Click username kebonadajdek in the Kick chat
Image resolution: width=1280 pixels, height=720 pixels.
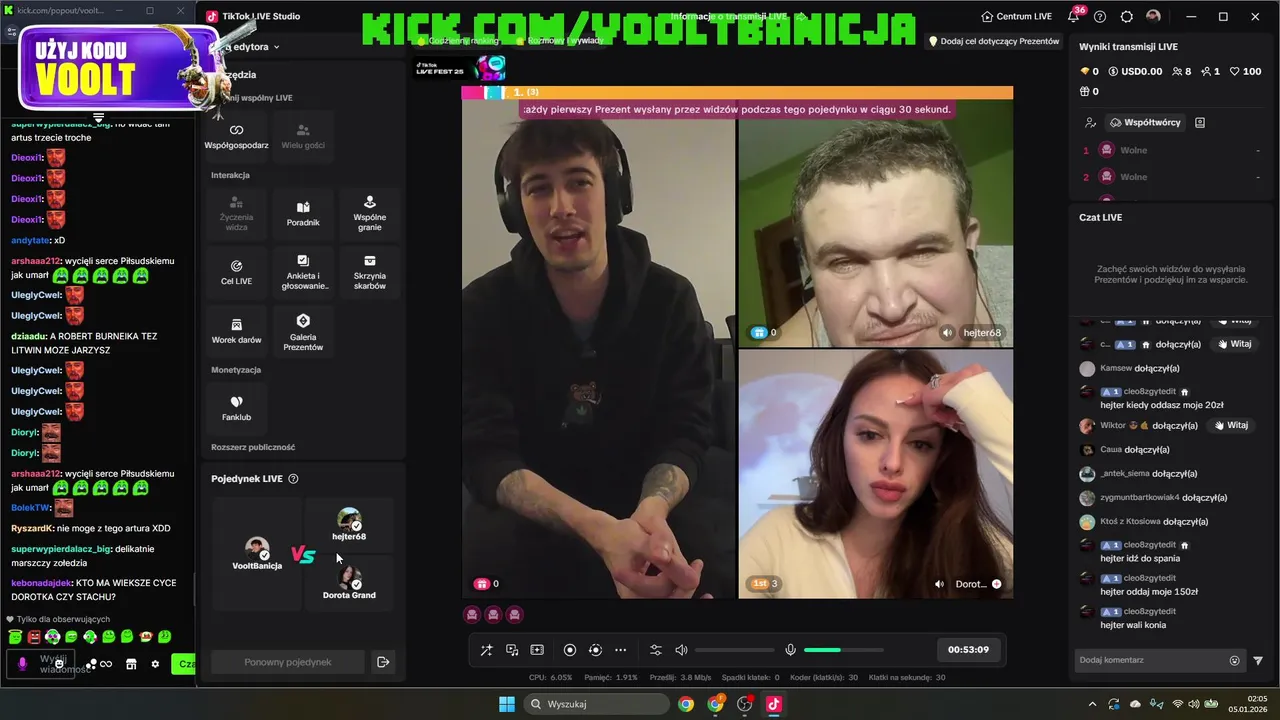click(41, 582)
